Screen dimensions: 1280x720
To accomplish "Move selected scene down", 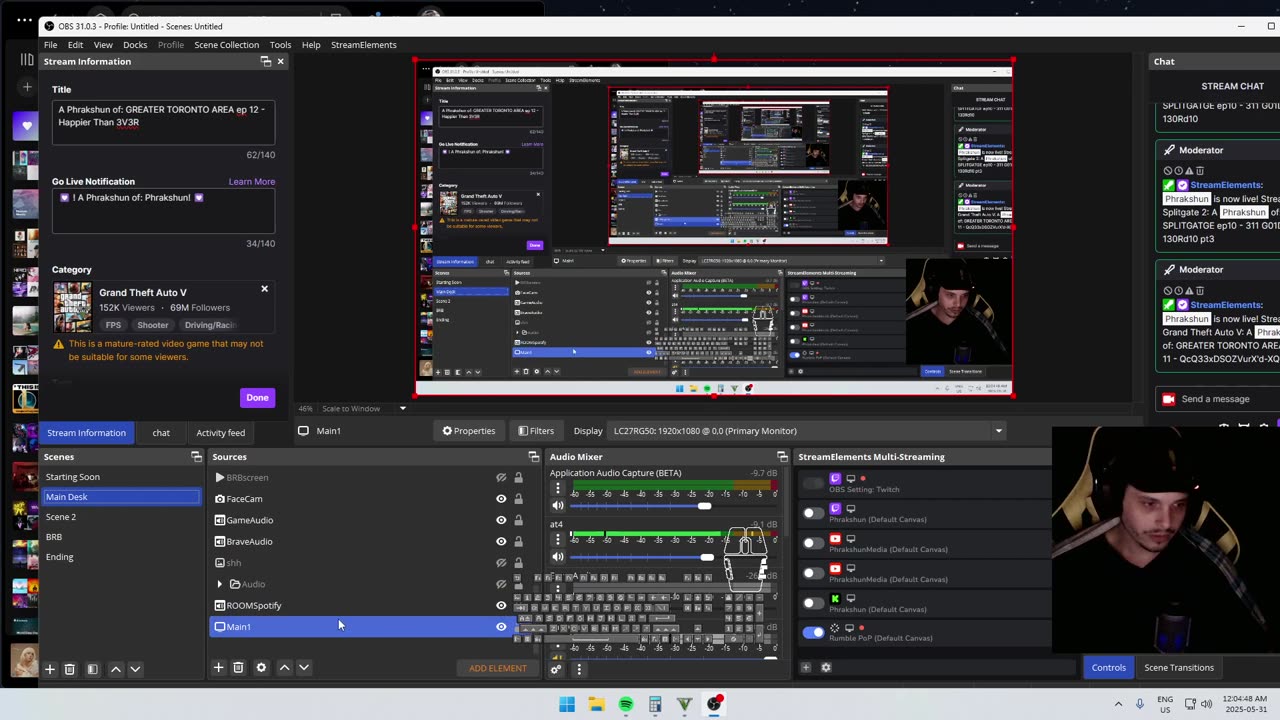I will (135, 669).
